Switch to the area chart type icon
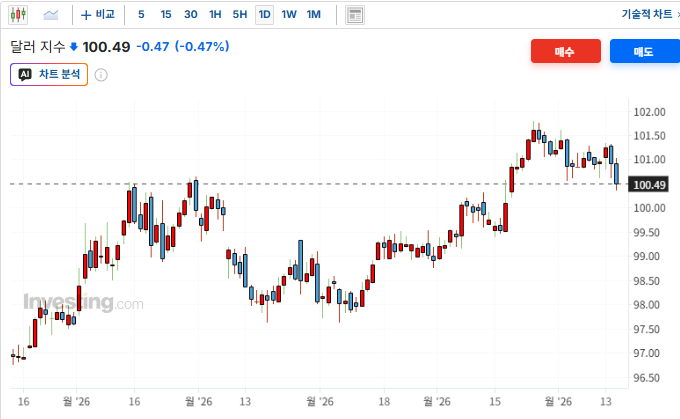The width and height of the screenshot is (680, 419). (51, 15)
